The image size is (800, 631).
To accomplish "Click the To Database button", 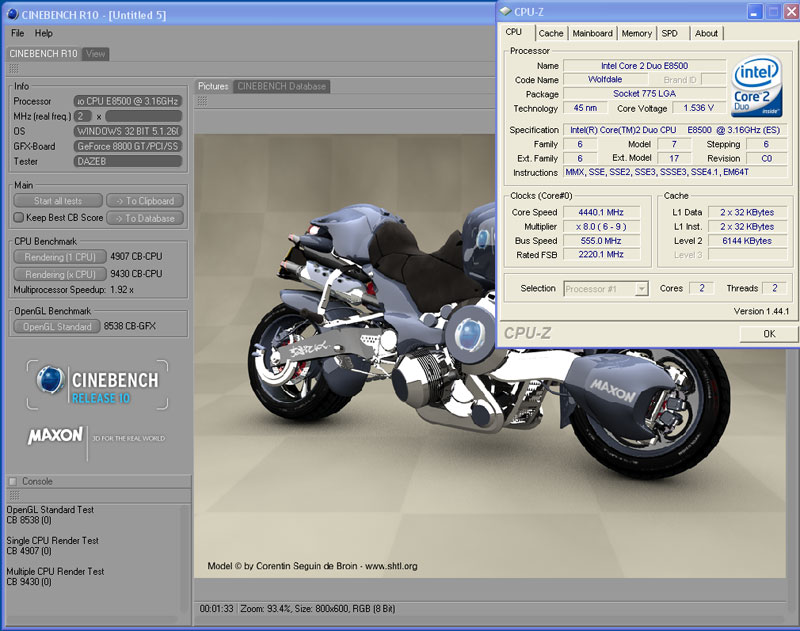I will tap(145, 218).
